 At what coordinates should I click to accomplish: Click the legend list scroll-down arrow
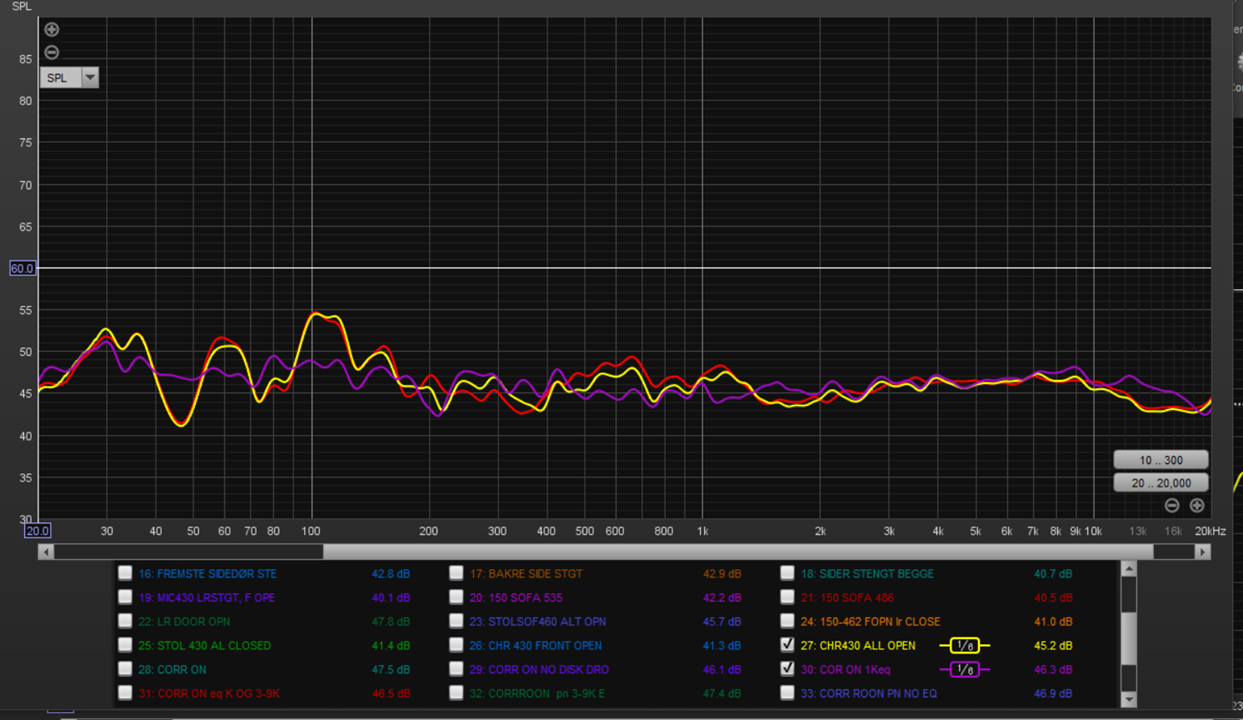coord(1129,699)
